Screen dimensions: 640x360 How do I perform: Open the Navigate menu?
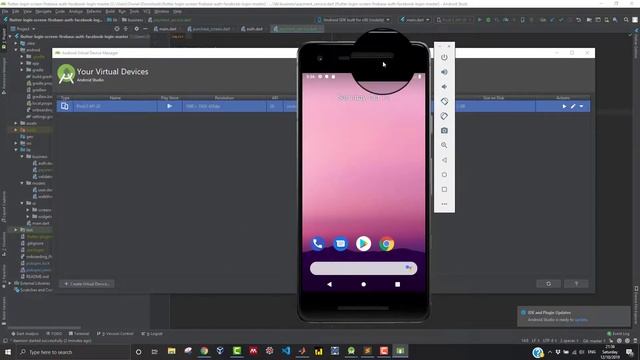(43, 11)
